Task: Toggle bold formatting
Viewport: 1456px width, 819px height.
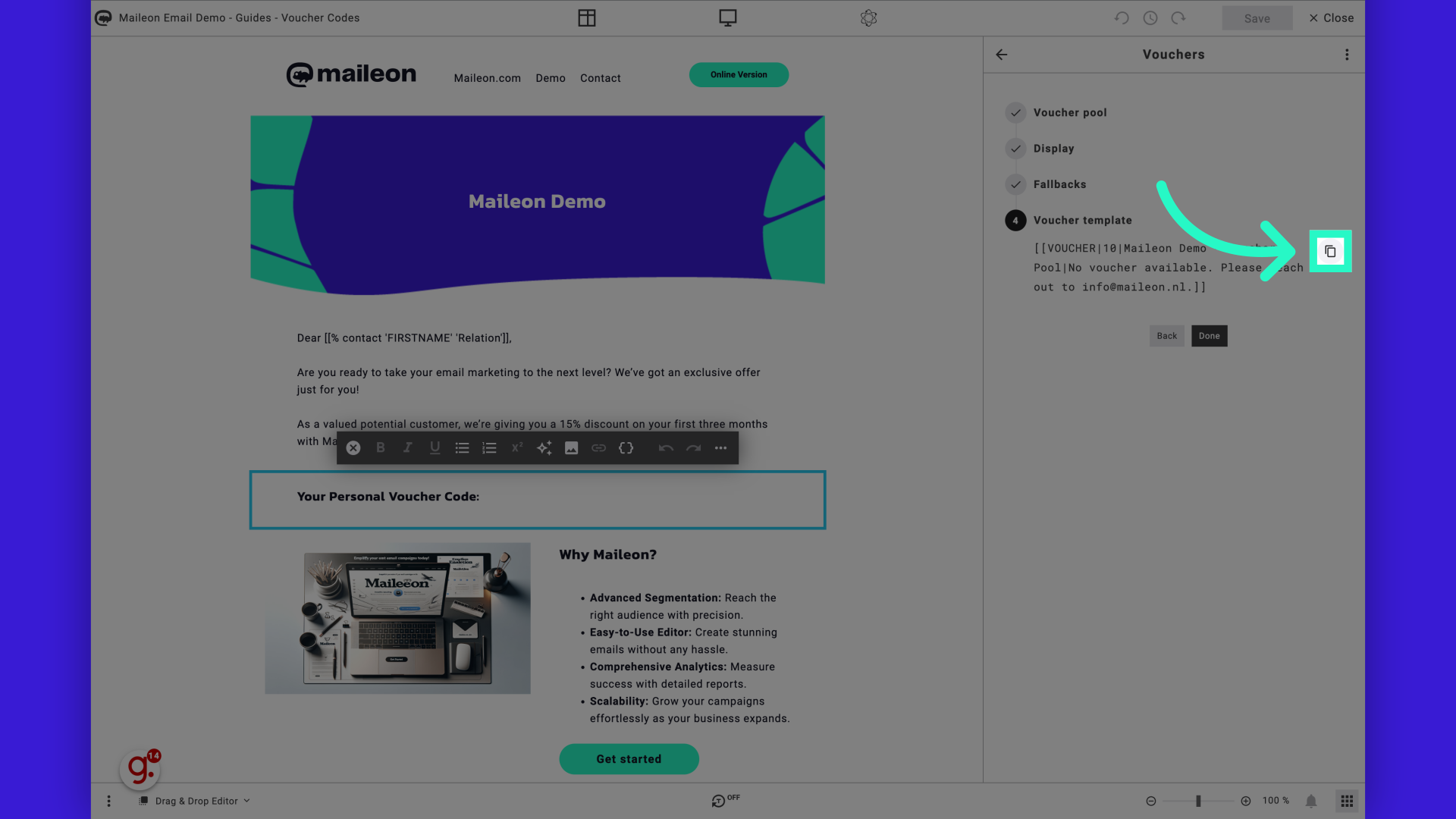Action: coord(381,448)
